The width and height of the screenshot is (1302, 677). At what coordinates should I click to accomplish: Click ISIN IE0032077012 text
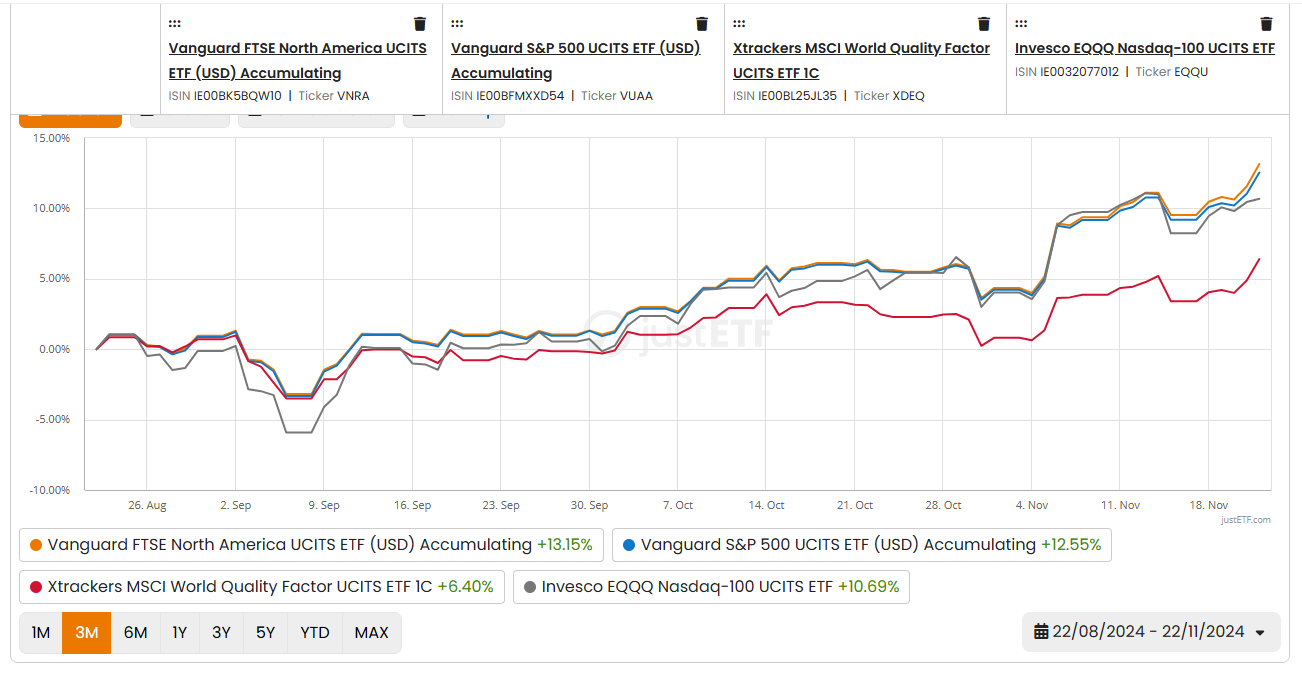pyautogui.click(x=1067, y=72)
